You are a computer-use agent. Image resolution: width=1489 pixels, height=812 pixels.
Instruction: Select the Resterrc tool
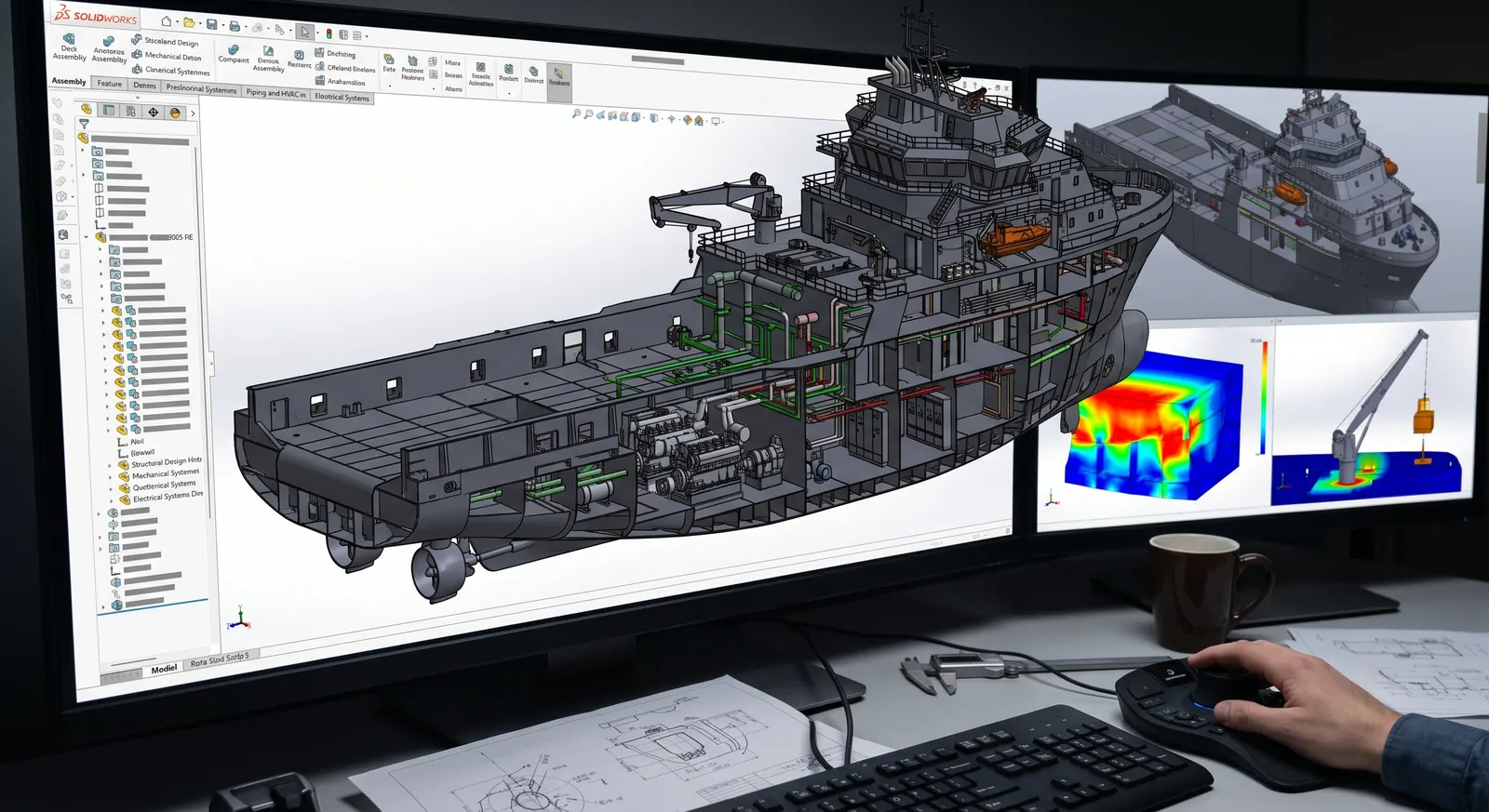point(299,59)
